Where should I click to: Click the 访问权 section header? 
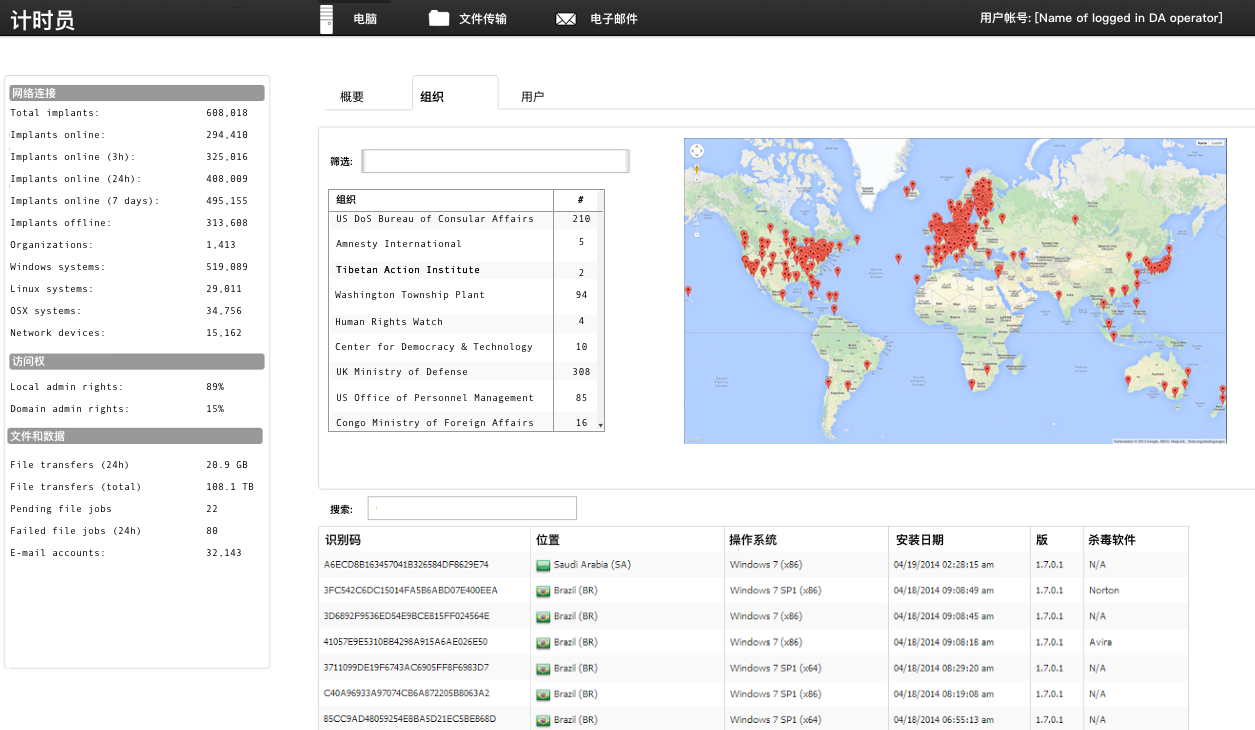137,361
